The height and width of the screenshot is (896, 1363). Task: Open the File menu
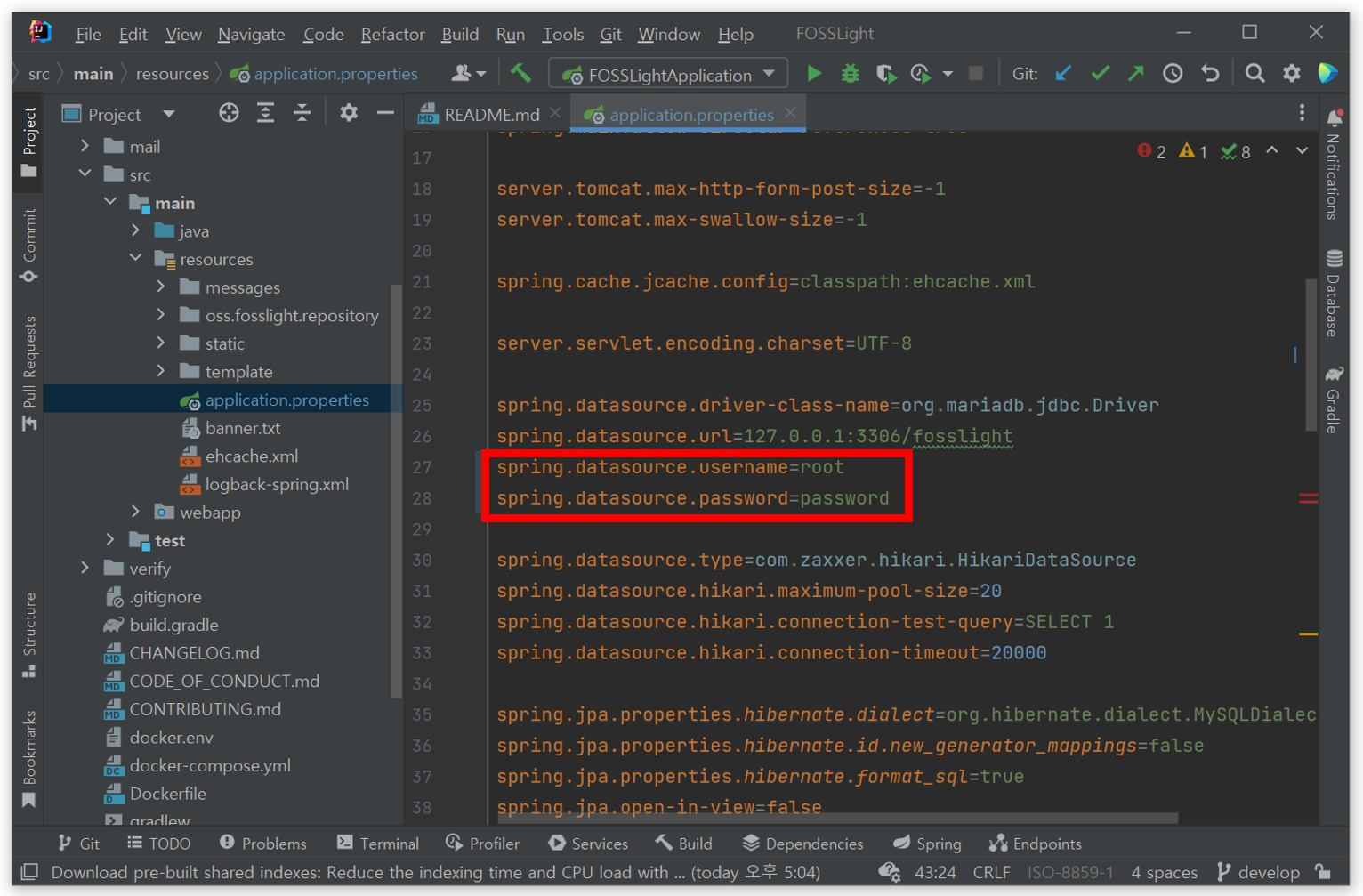[x=88, y=34]
